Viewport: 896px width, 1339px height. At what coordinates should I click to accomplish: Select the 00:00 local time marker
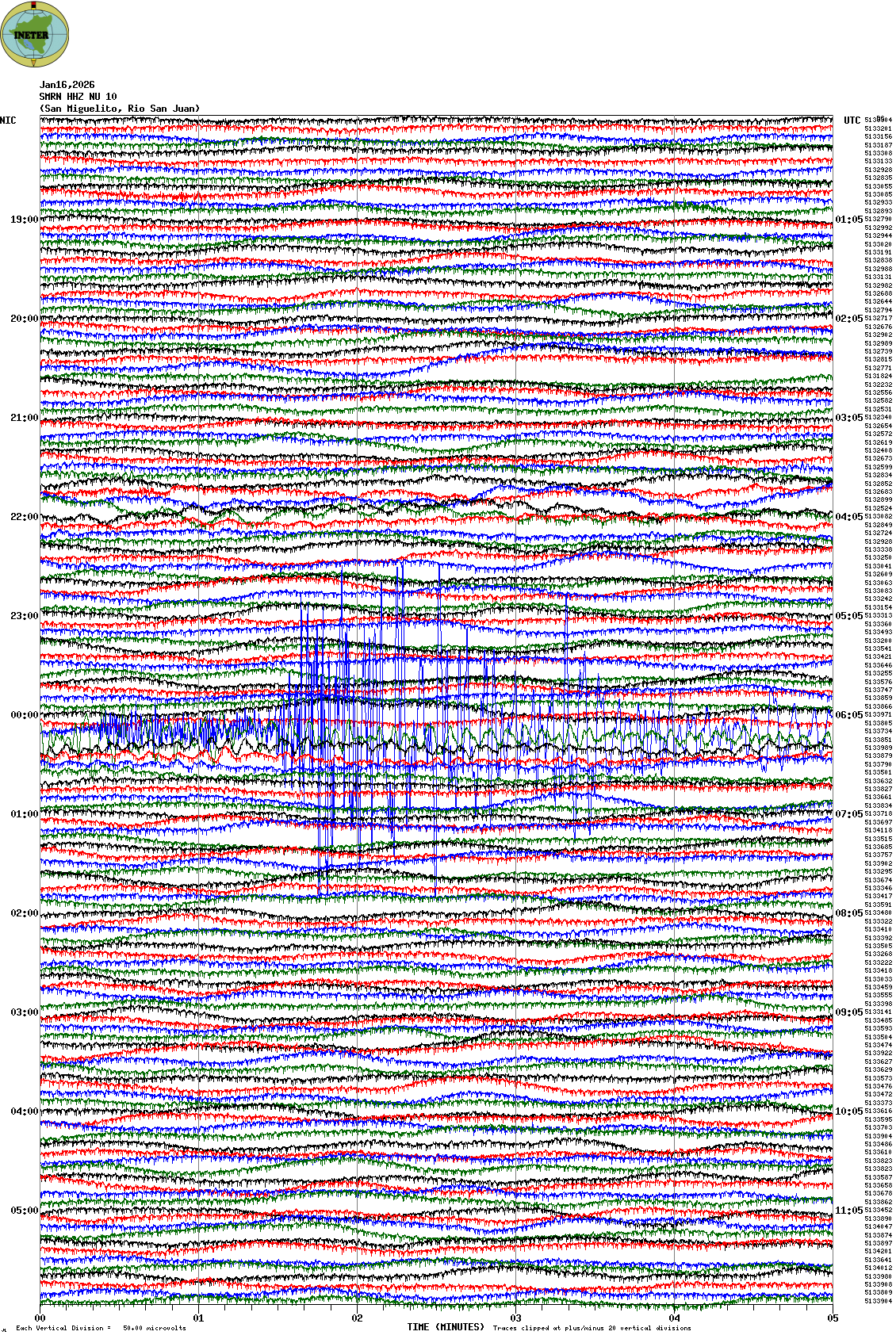(24, 715)
